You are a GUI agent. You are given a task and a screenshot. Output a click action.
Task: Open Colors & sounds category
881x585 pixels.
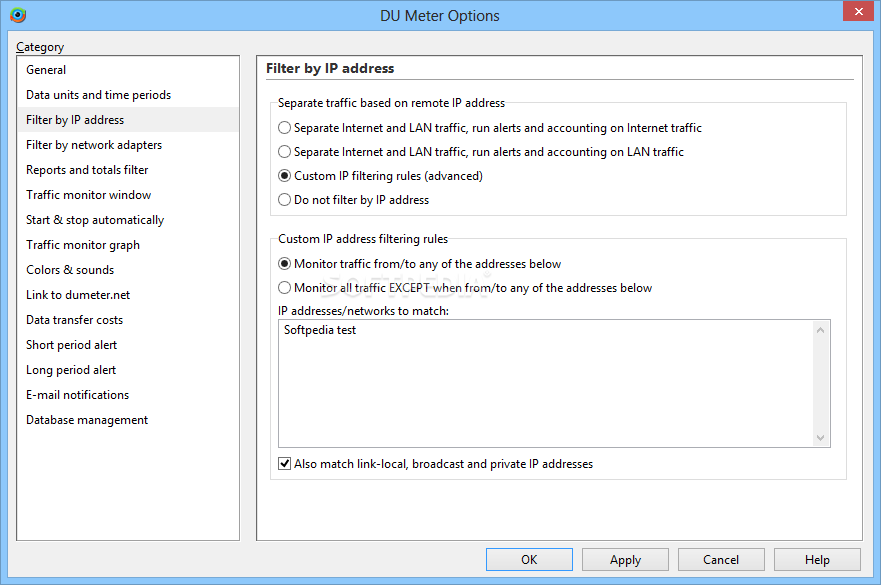[128, 270]
